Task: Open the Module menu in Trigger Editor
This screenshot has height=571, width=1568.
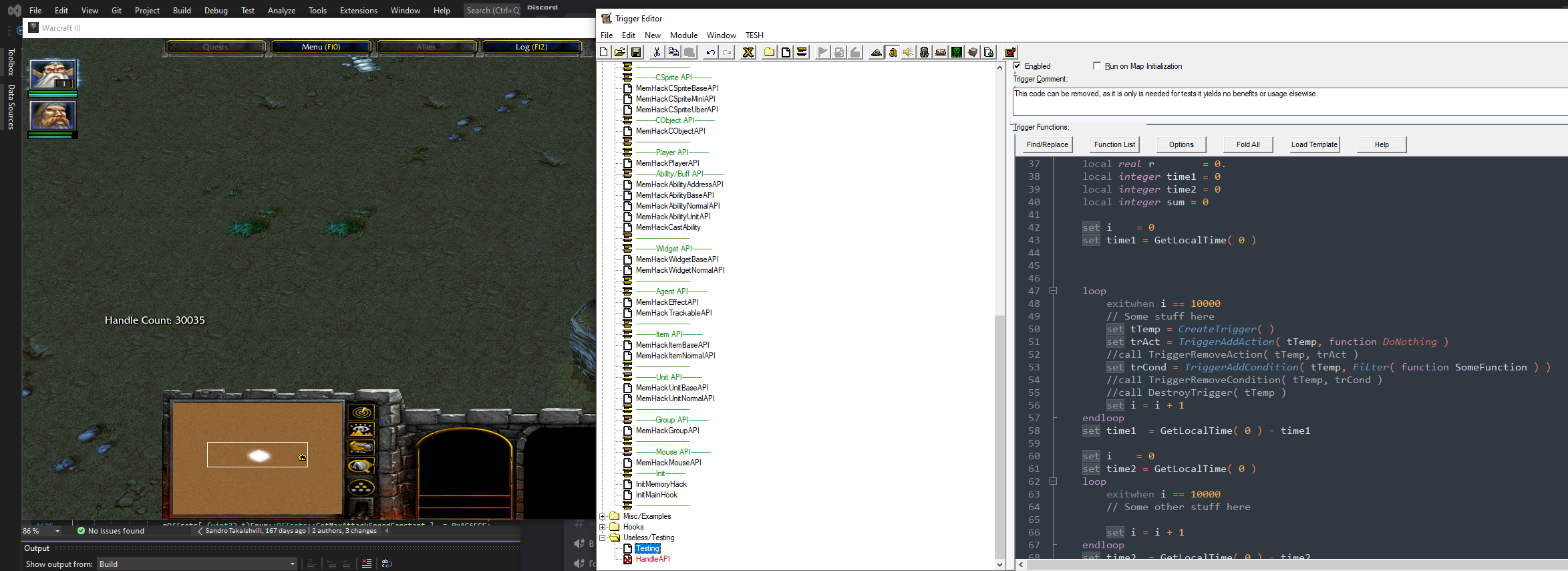Action: coord(683,35)
